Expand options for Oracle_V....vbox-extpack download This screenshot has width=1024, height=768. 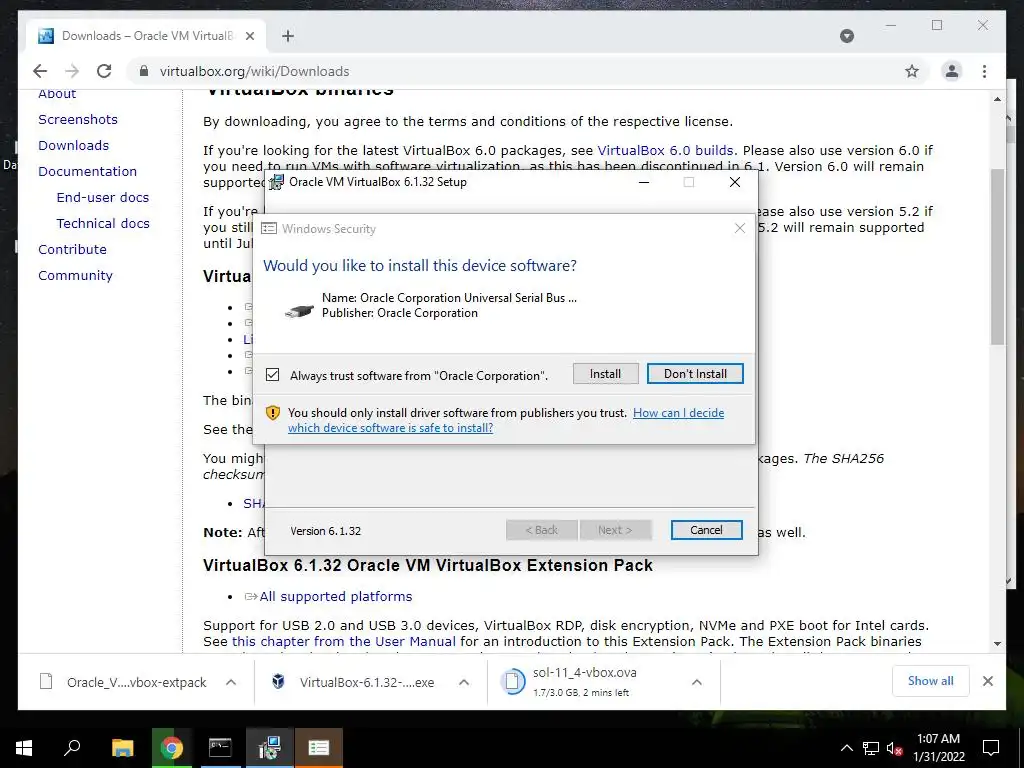click(x=231, y=682)
